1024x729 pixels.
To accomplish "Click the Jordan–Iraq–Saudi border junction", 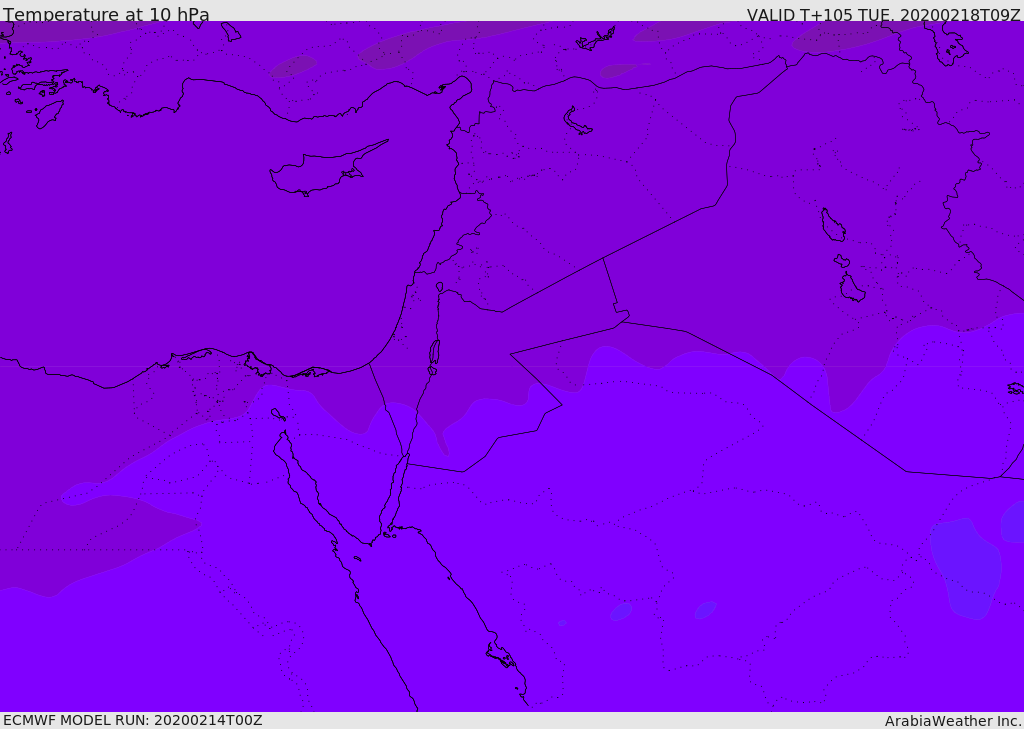I will tap(622, 321).
